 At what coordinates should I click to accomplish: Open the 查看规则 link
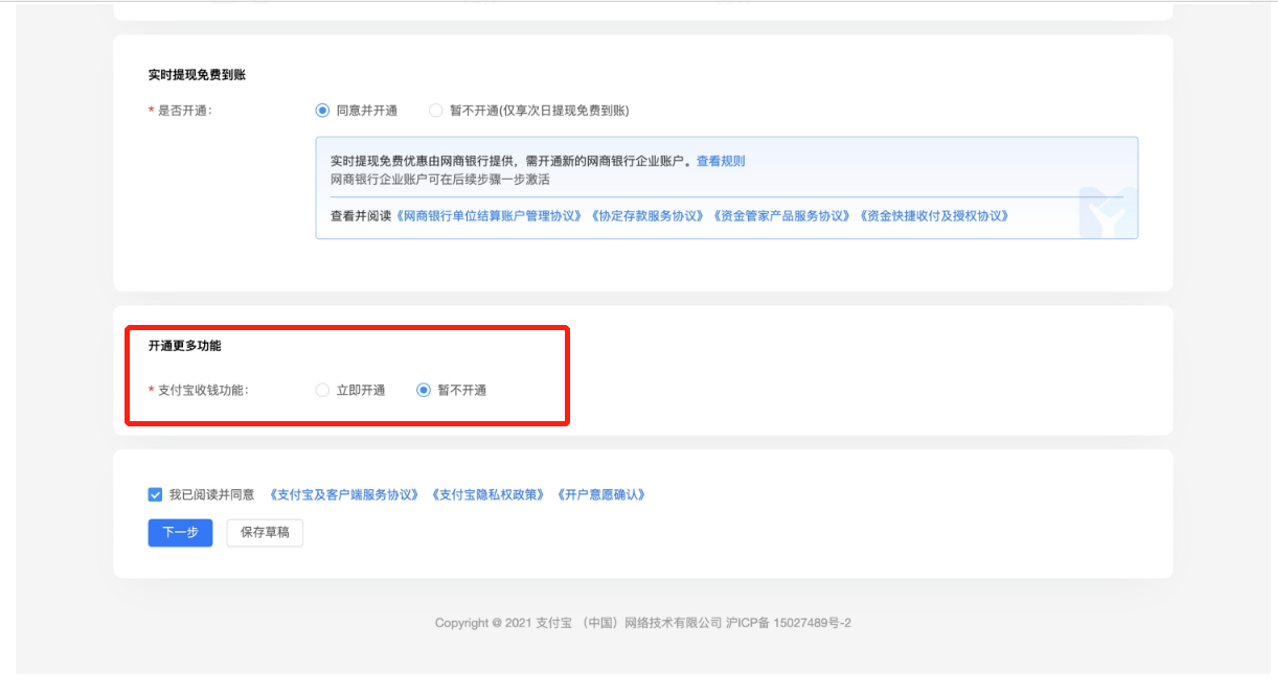(721, 161)
